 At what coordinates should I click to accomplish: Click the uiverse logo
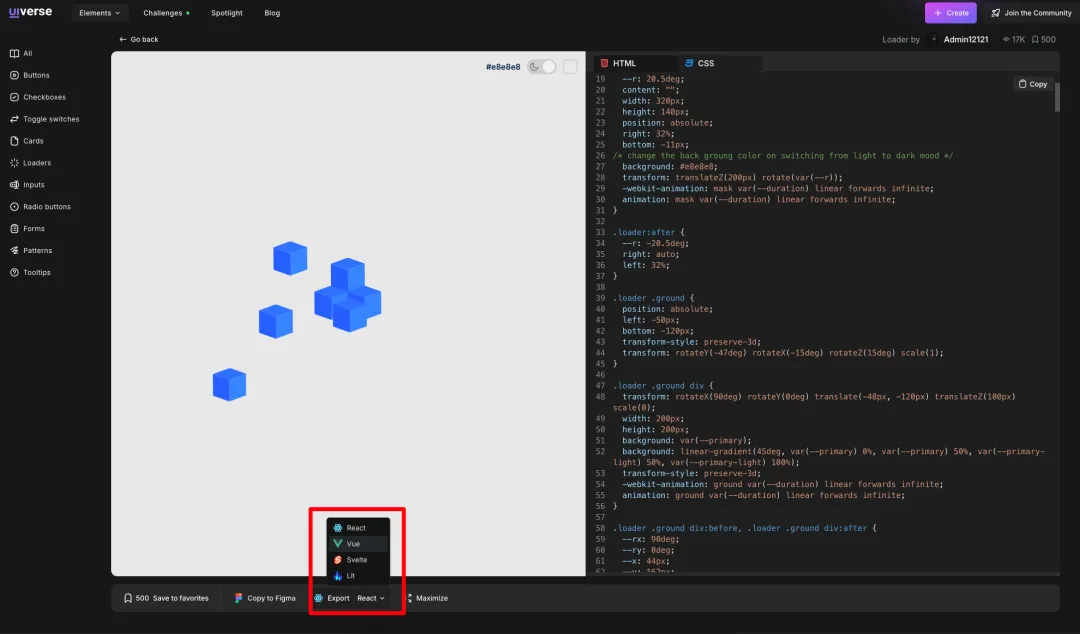32,13
